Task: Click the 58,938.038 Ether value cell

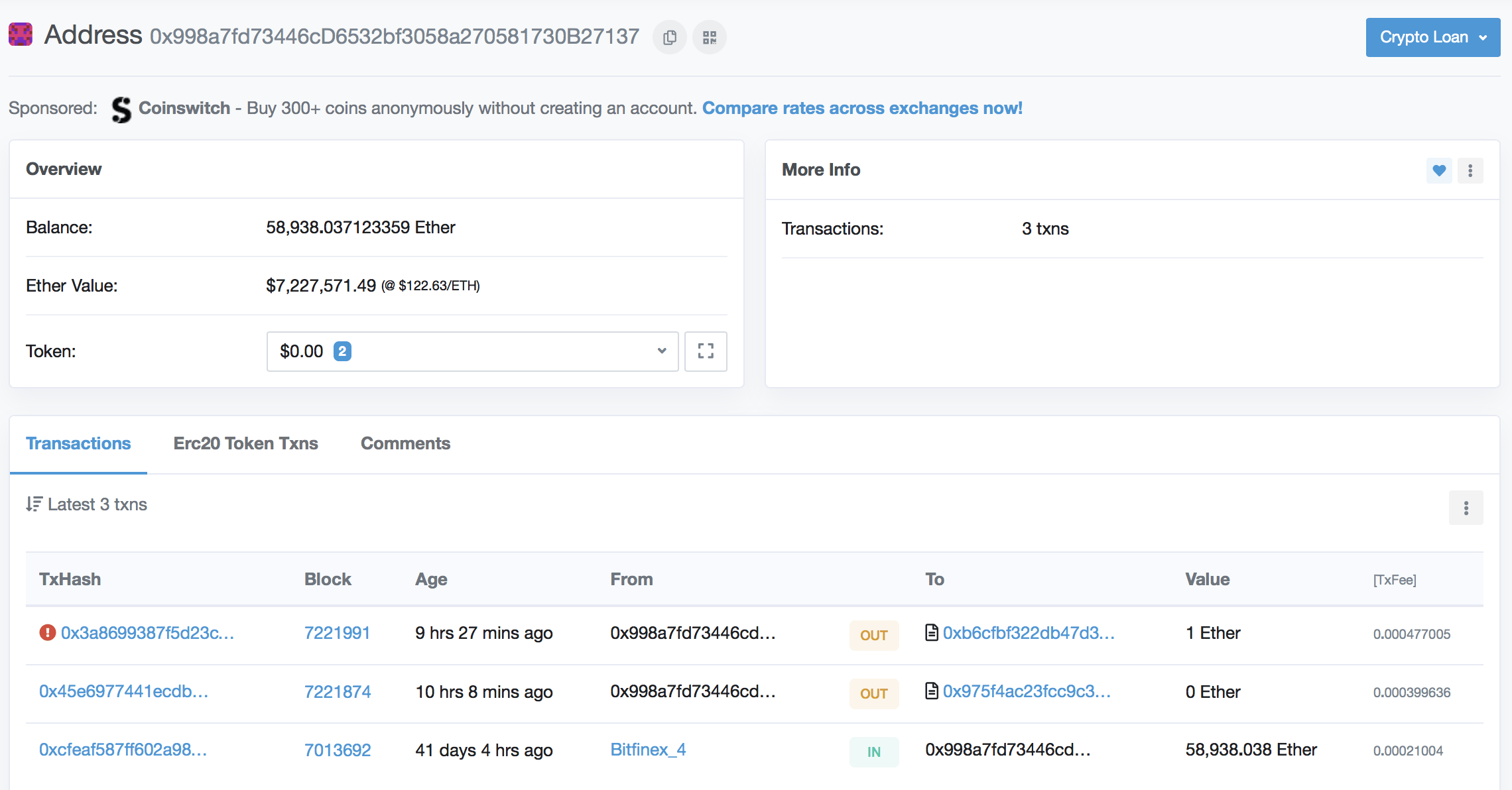Action: click(1251, 750)
